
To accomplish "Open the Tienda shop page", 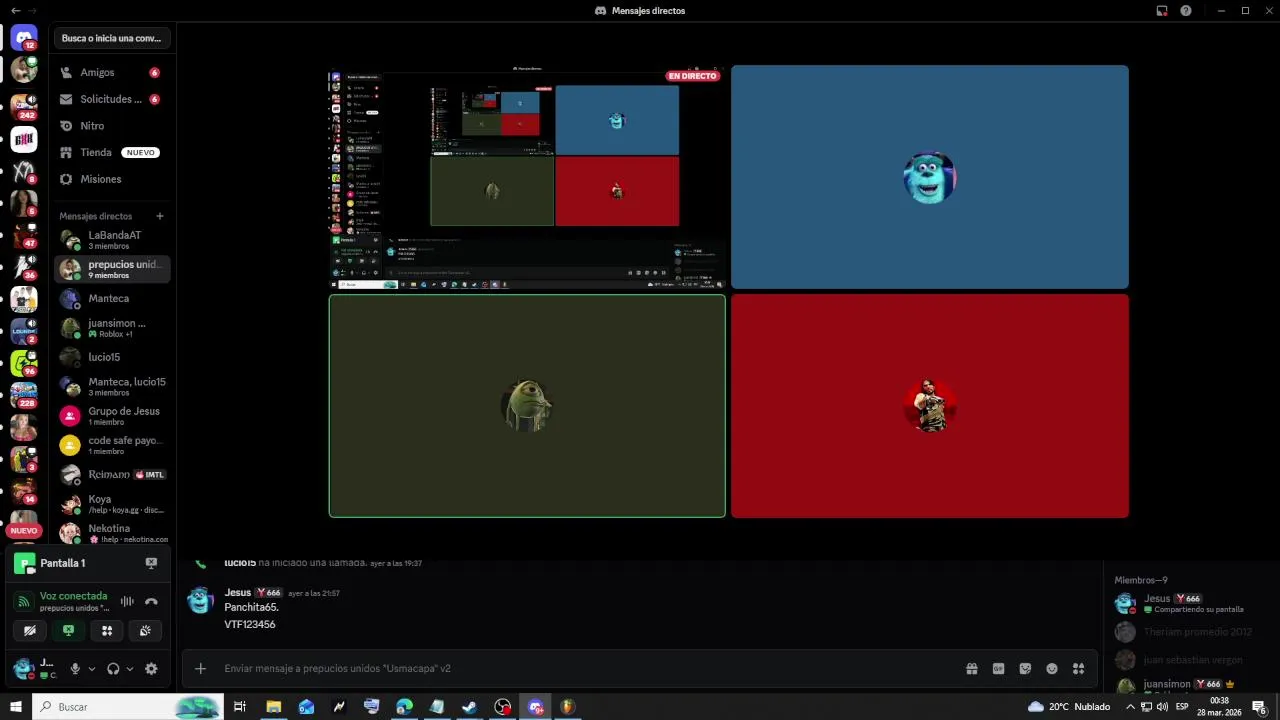I will tap(110, 152).
